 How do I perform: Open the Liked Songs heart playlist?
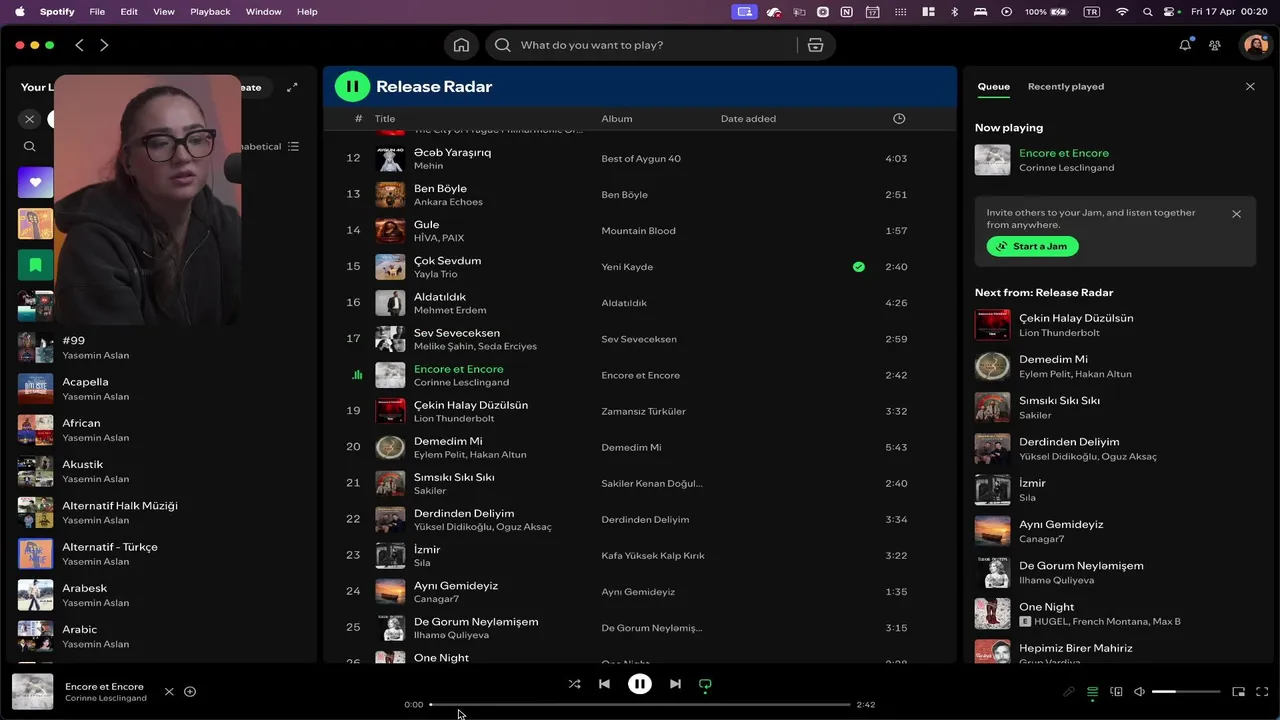tap(35, 182)
